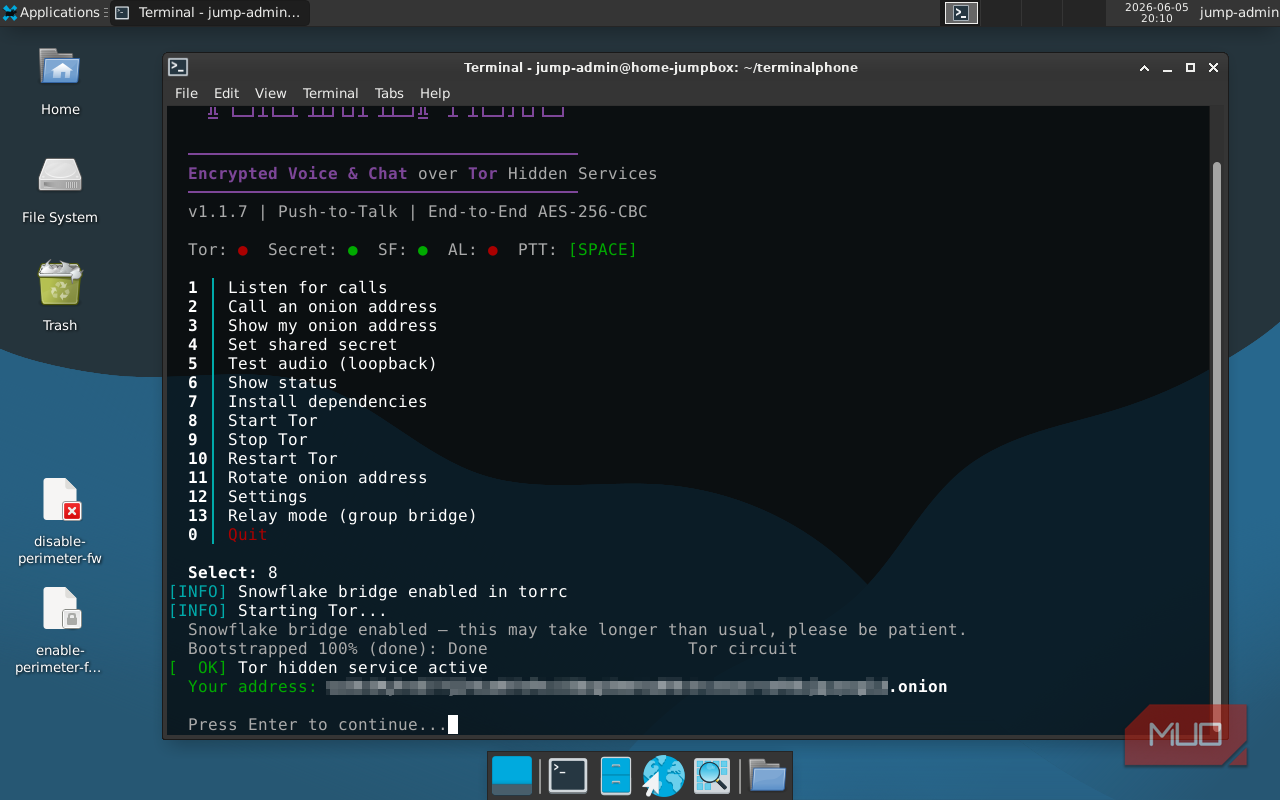Image resolution: width=1280 pixels, height=800 pixels.
Task: Click the "Test audio (loopback)" line
Action: click(x=332, y=363)
